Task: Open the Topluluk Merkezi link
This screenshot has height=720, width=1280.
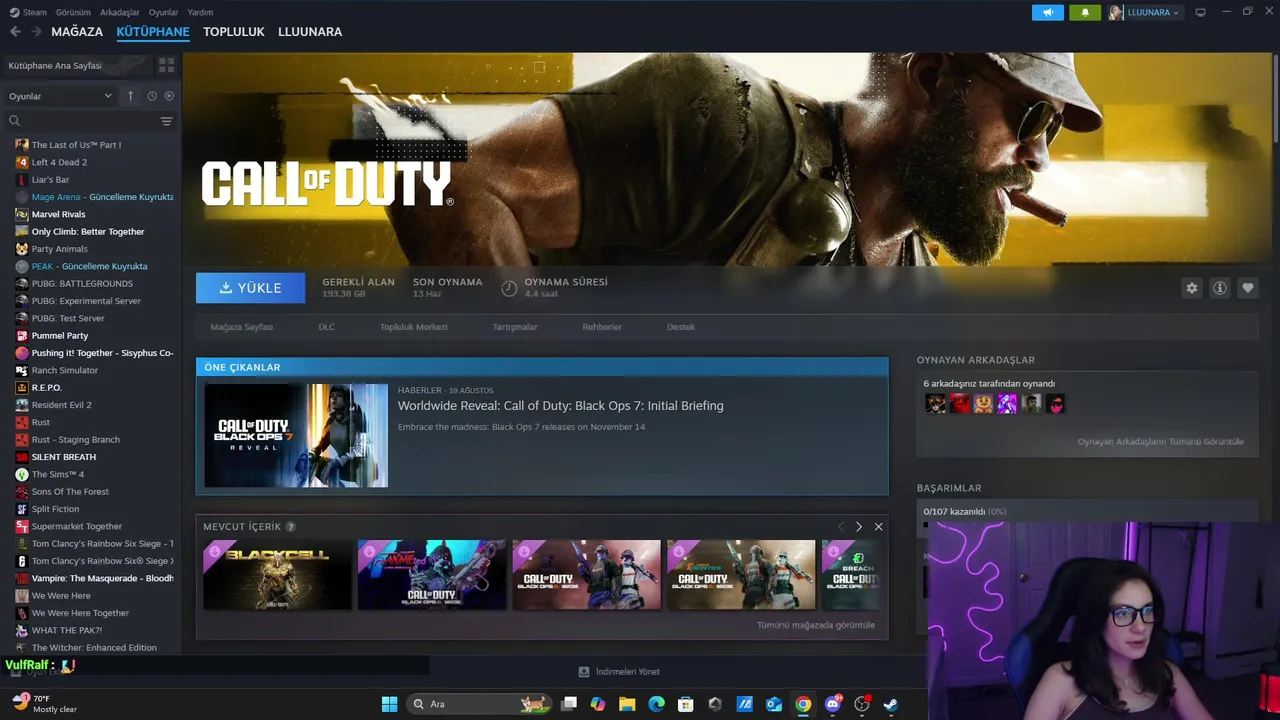Action: click(x=413, y=327)
